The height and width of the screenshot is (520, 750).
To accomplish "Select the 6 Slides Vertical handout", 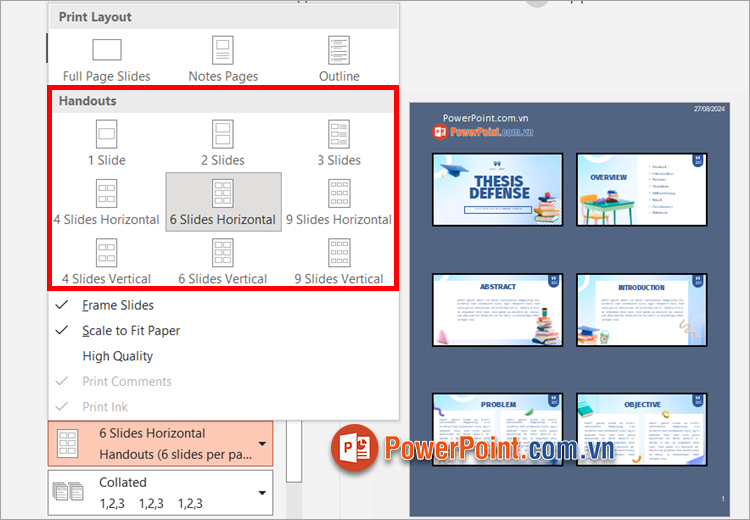I will tap(223, 254).
